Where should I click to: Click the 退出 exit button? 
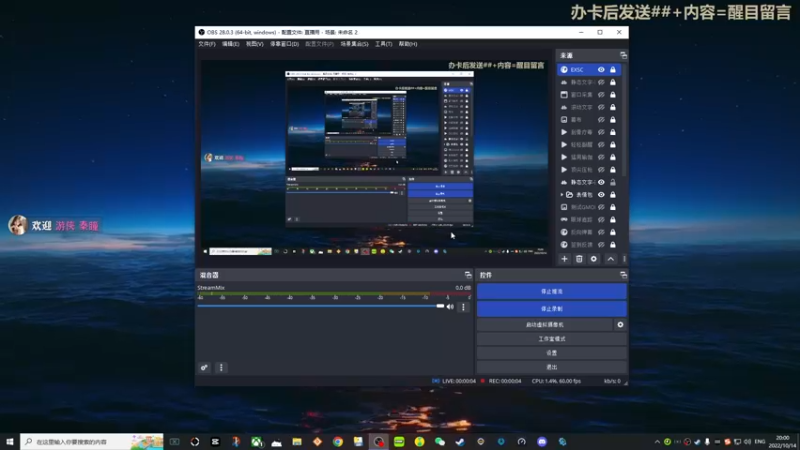552,367
